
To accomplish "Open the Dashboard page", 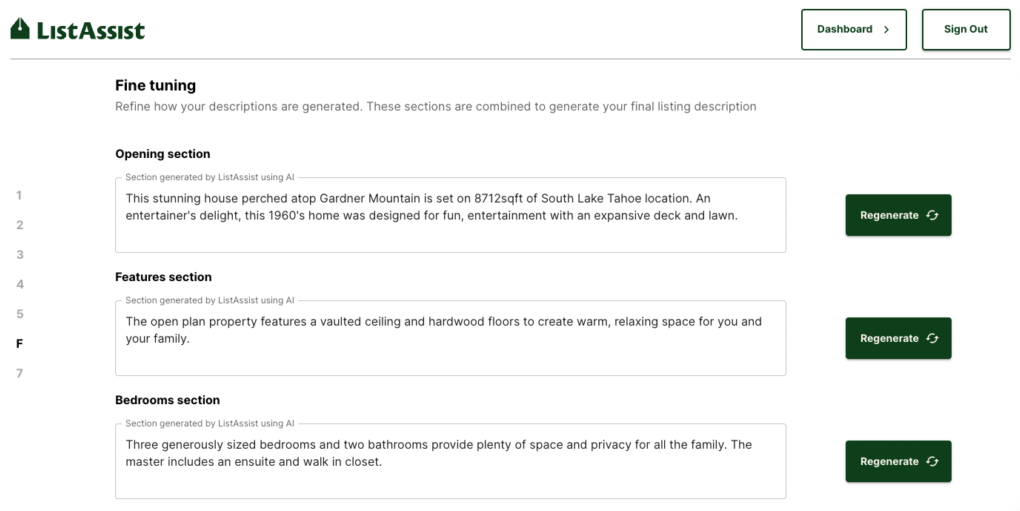I will tap(853, 30).
